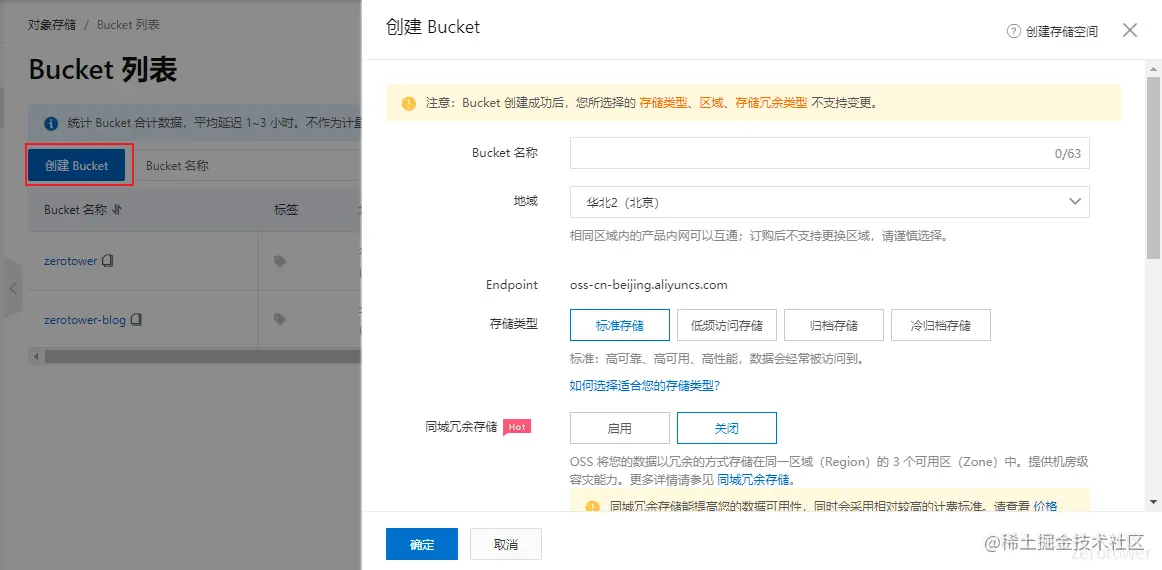Click the blue info icon in banner
The height and width of the screenshot is (570, 1162).
pyautogui.click(x=51, y=122)
